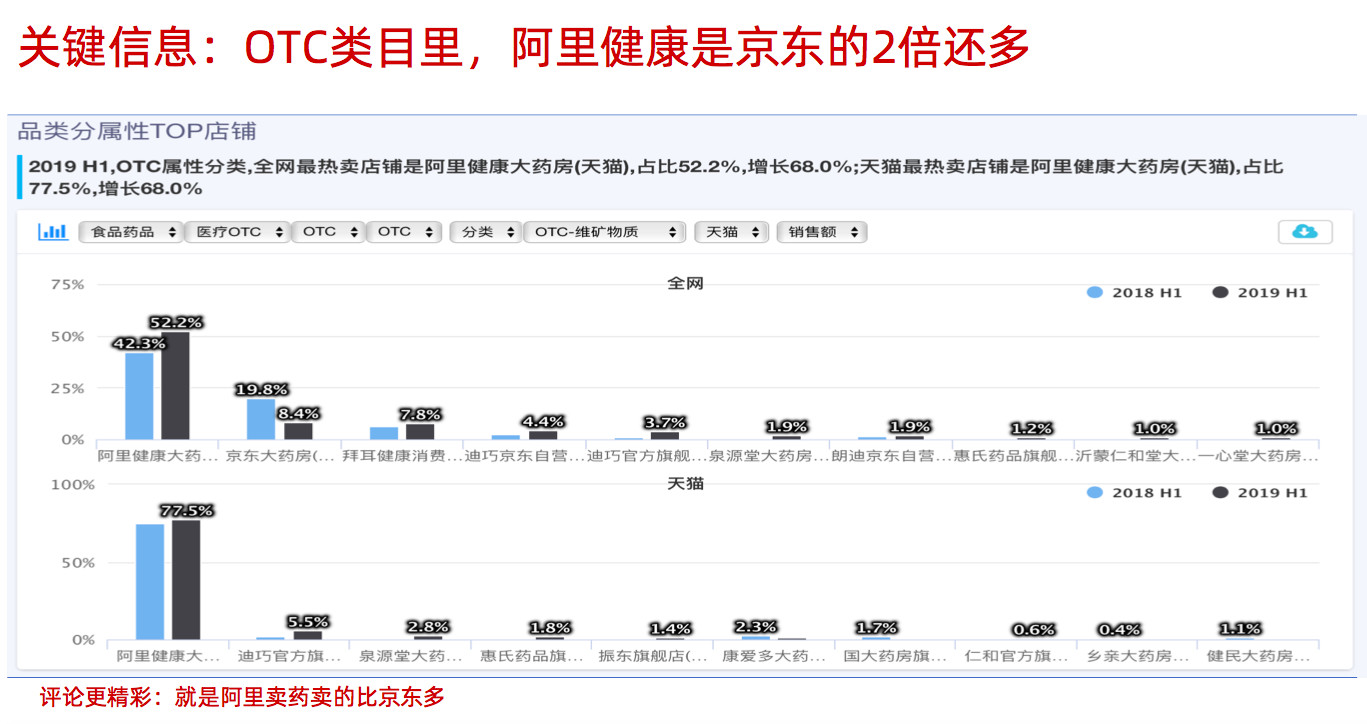Click 迪巧京东自营 axis label
Image resolution: width=1367 pixels, height=724 pixels.
tap(524, 456)
